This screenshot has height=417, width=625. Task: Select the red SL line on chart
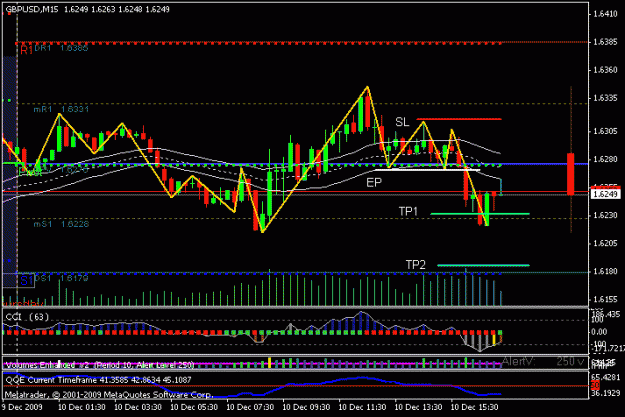click(x=459, y=119)
